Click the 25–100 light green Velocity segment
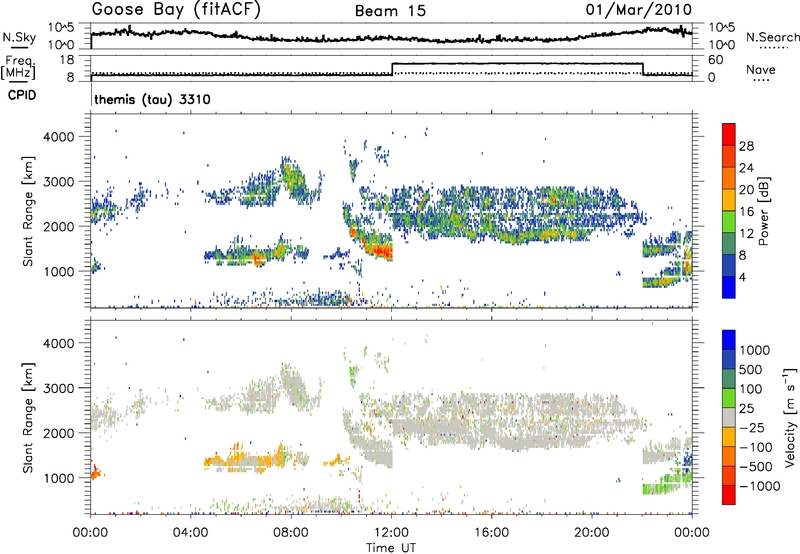800x554 pixels. pos(729,398)
